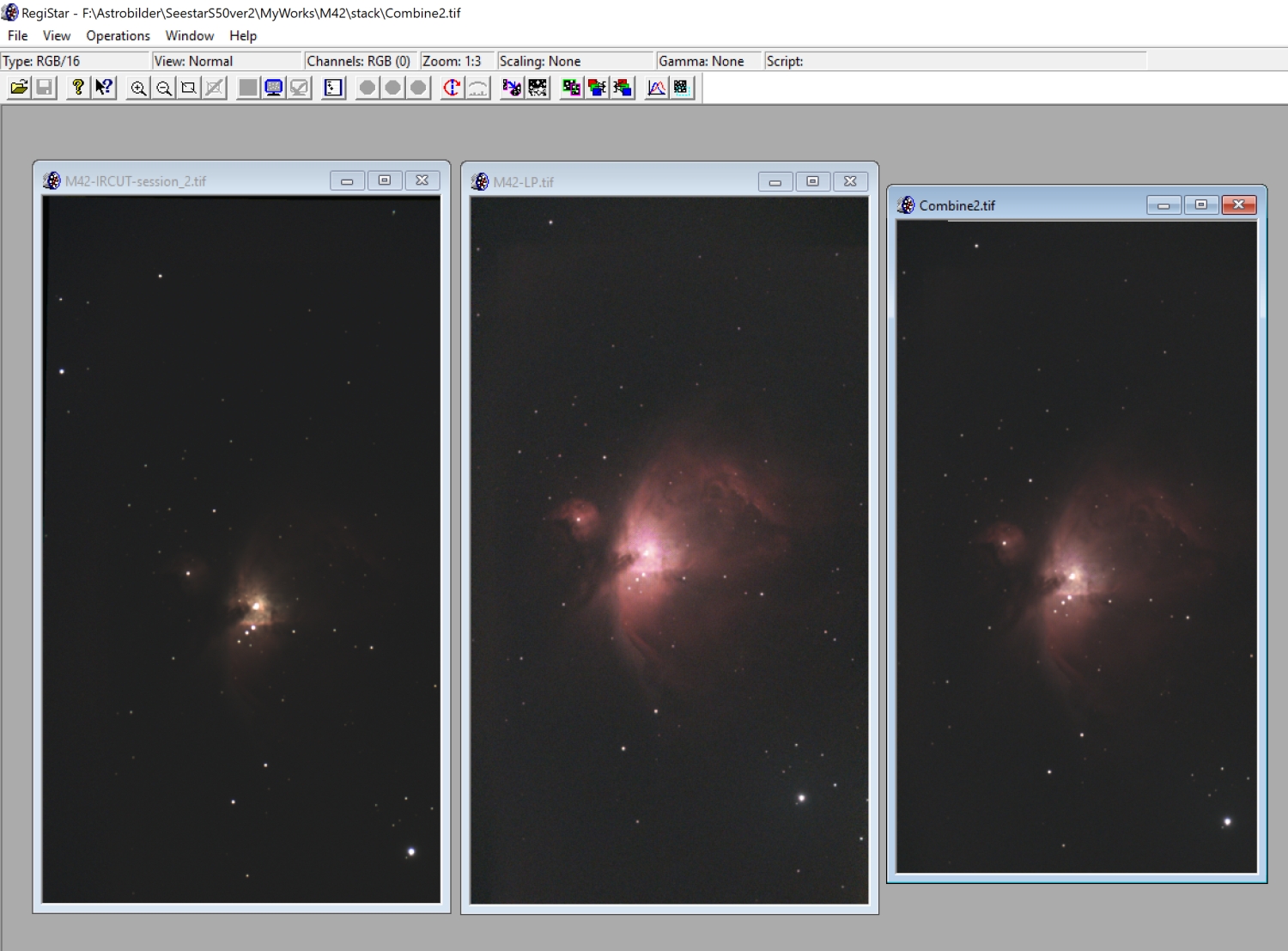Click the third gray circle channel icon
The height and width of the screenshot is (951, 1288).
pyautogui.click(x=418, y=88)
